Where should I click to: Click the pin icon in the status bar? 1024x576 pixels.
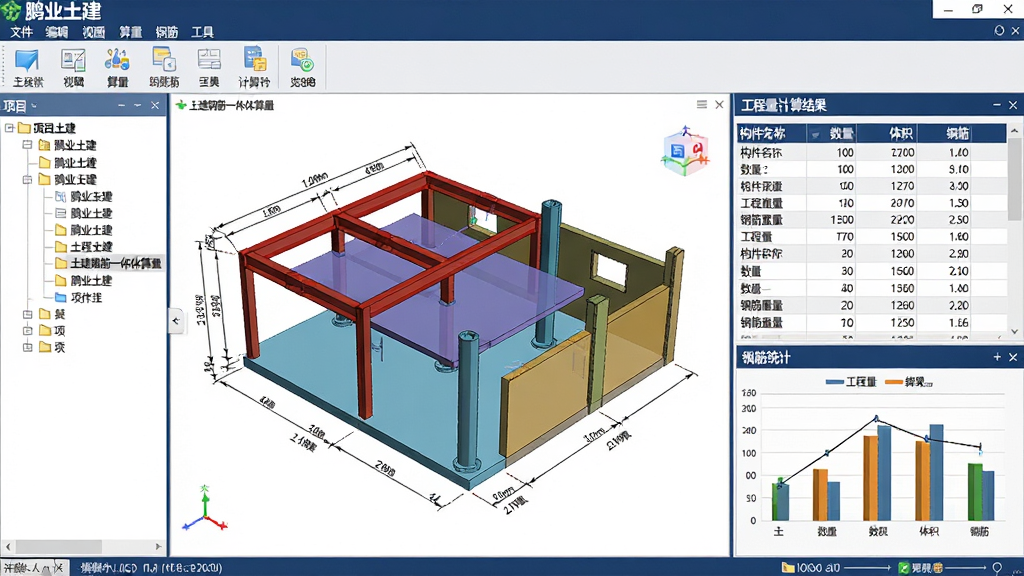997,568
